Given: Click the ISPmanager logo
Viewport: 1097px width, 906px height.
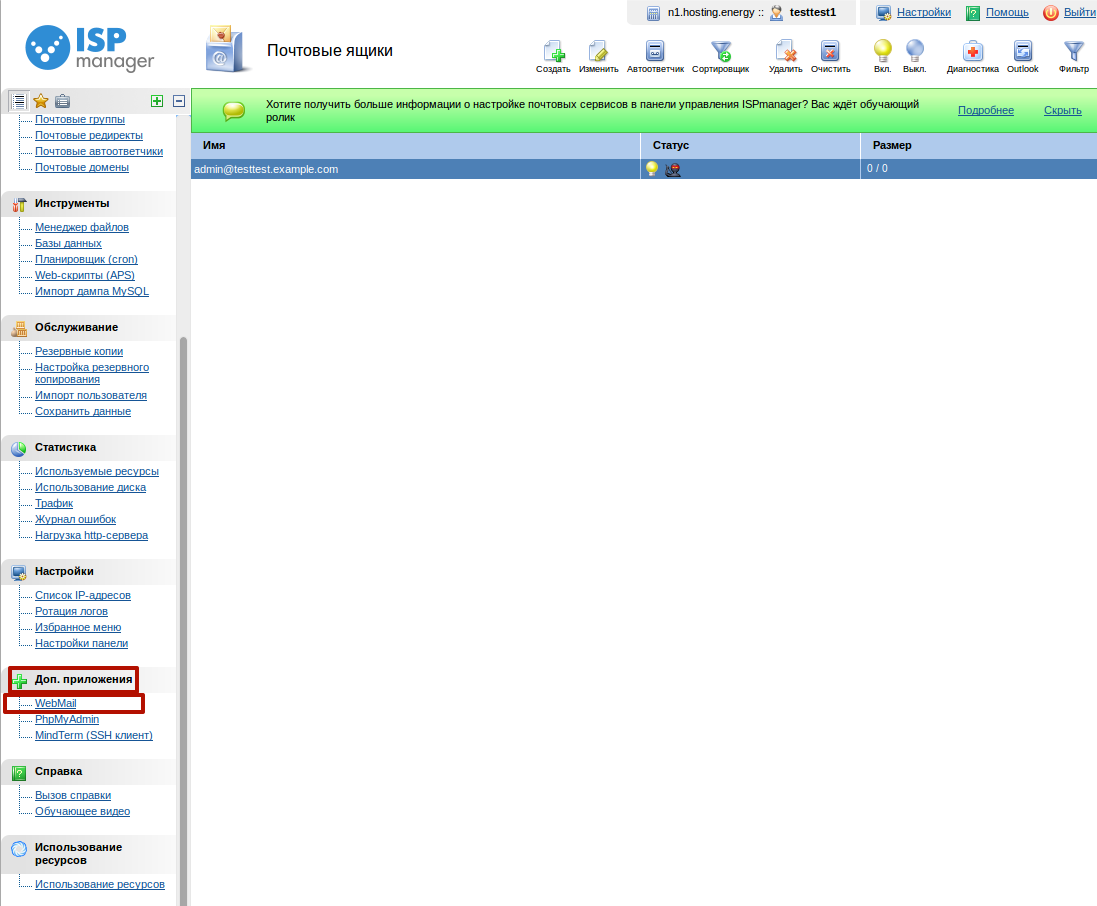Looking at the screenshot, I should [x=90, y=48].
